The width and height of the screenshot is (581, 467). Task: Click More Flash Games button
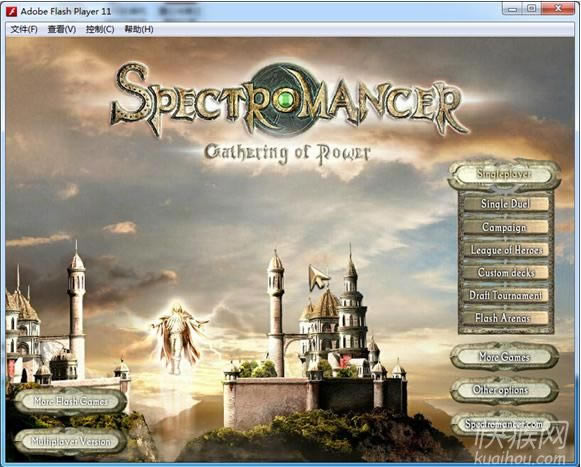[70, 401]
